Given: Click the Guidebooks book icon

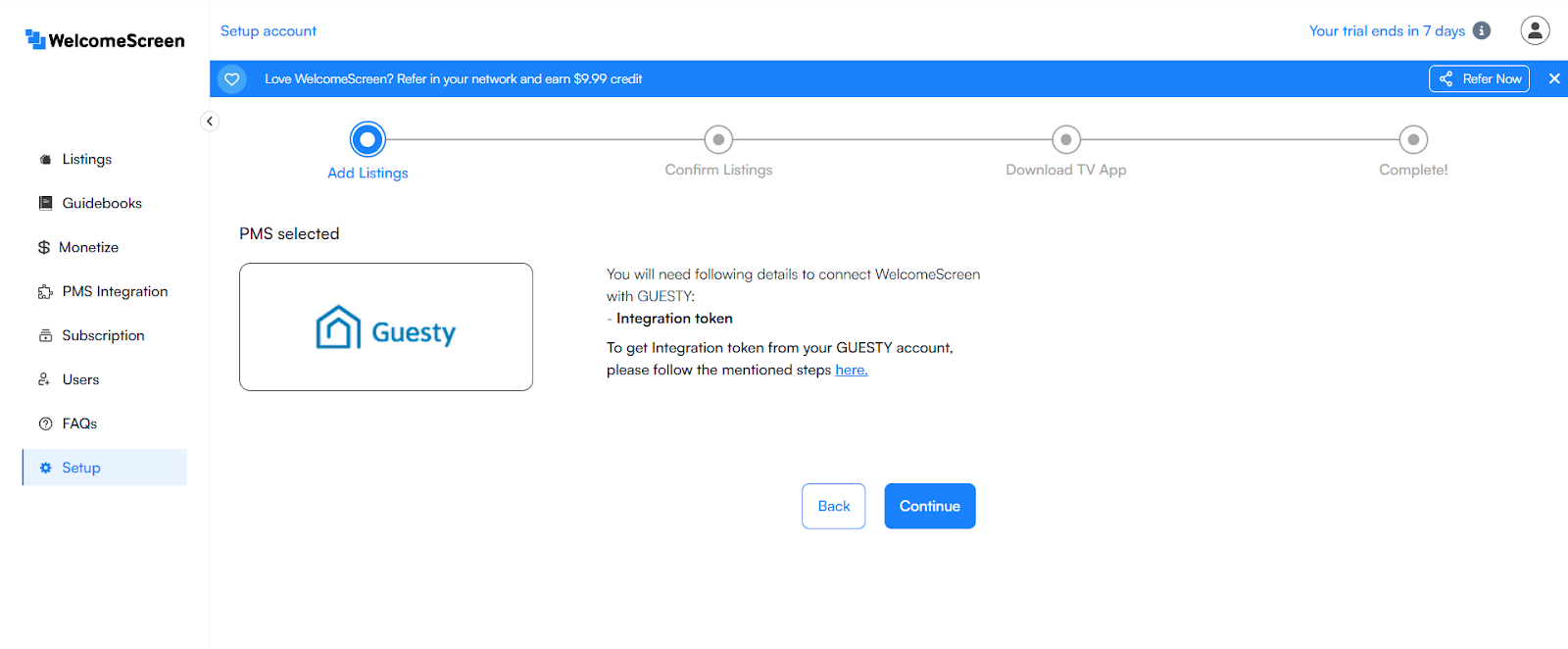Looking at the screenshot, I should point(45,203).
